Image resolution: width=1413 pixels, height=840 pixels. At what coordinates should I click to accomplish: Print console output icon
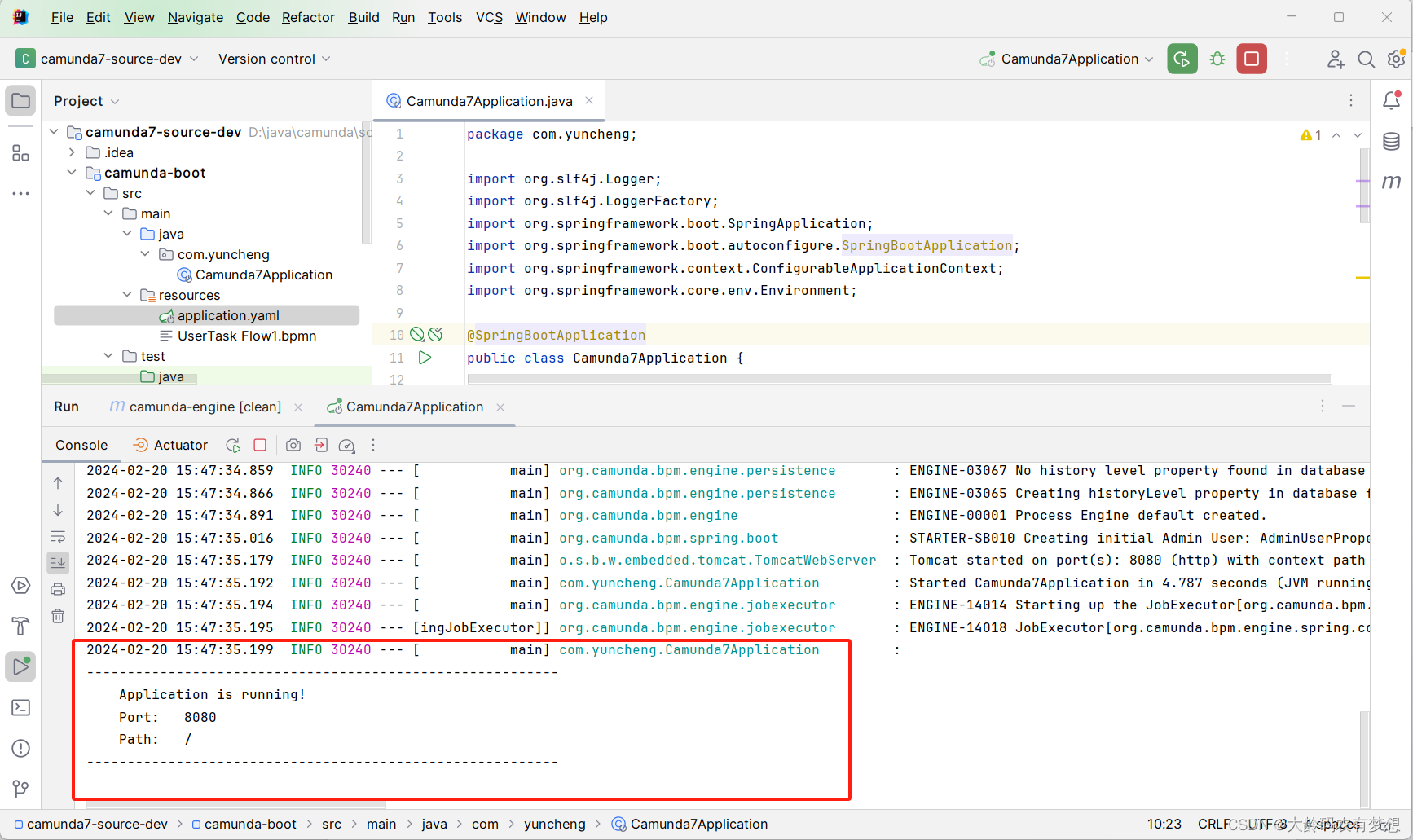58,589
